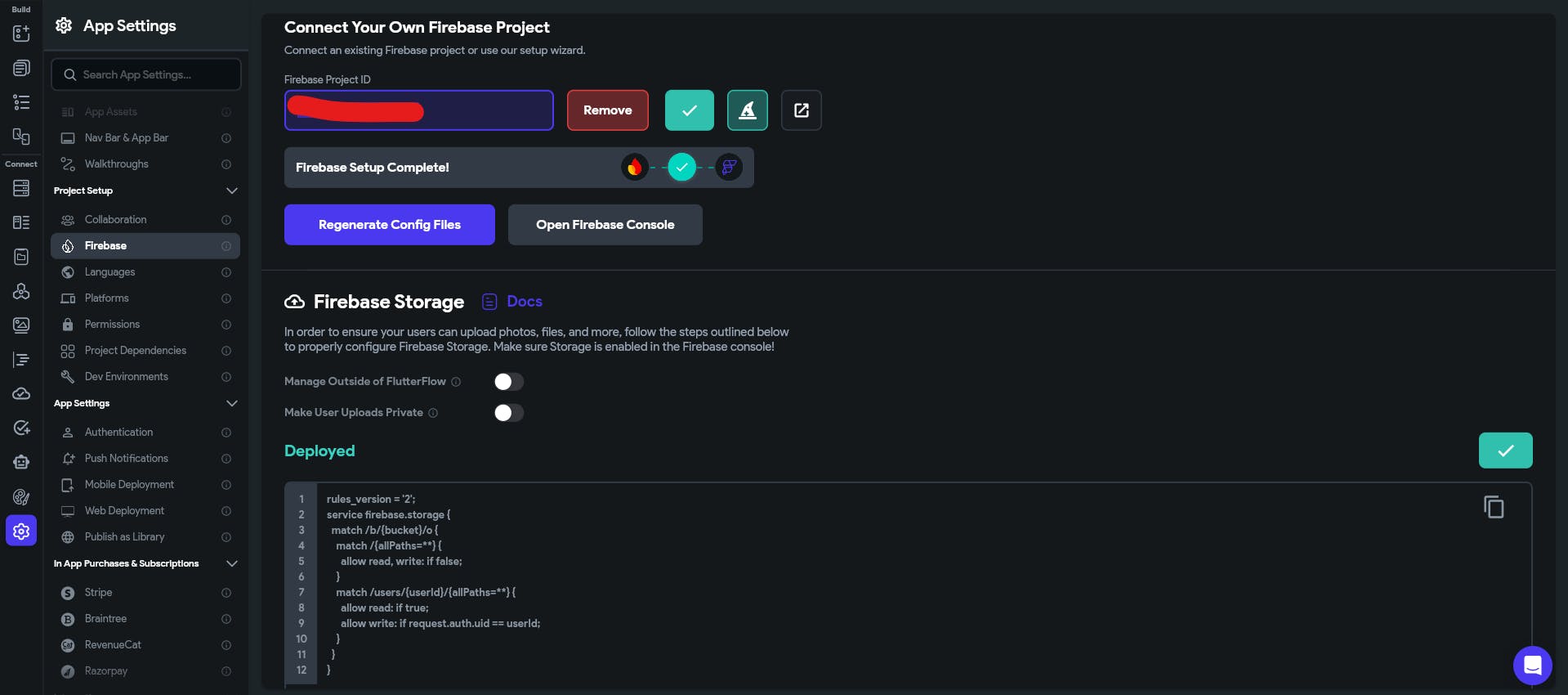Click the 'rules_version' line in the rules editor
Viewport: 1568px width, 695px height.
pos(371,500)
